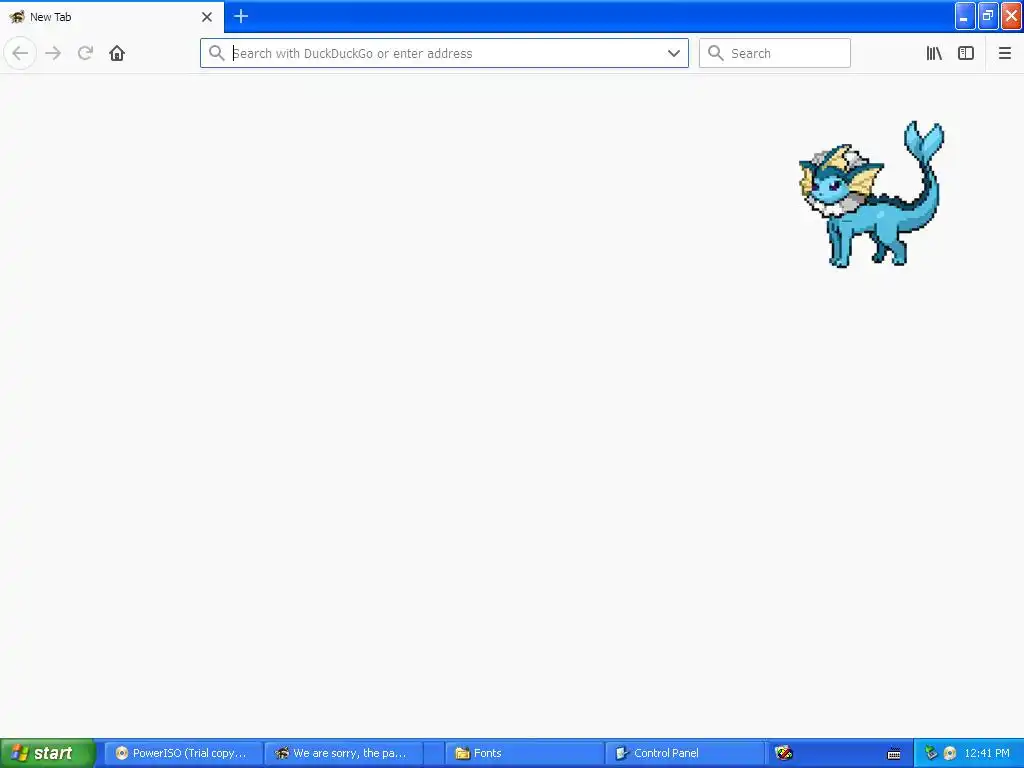
Task: Focus the DuckDuckGo address bar field
Action: (x=444, y=53)
